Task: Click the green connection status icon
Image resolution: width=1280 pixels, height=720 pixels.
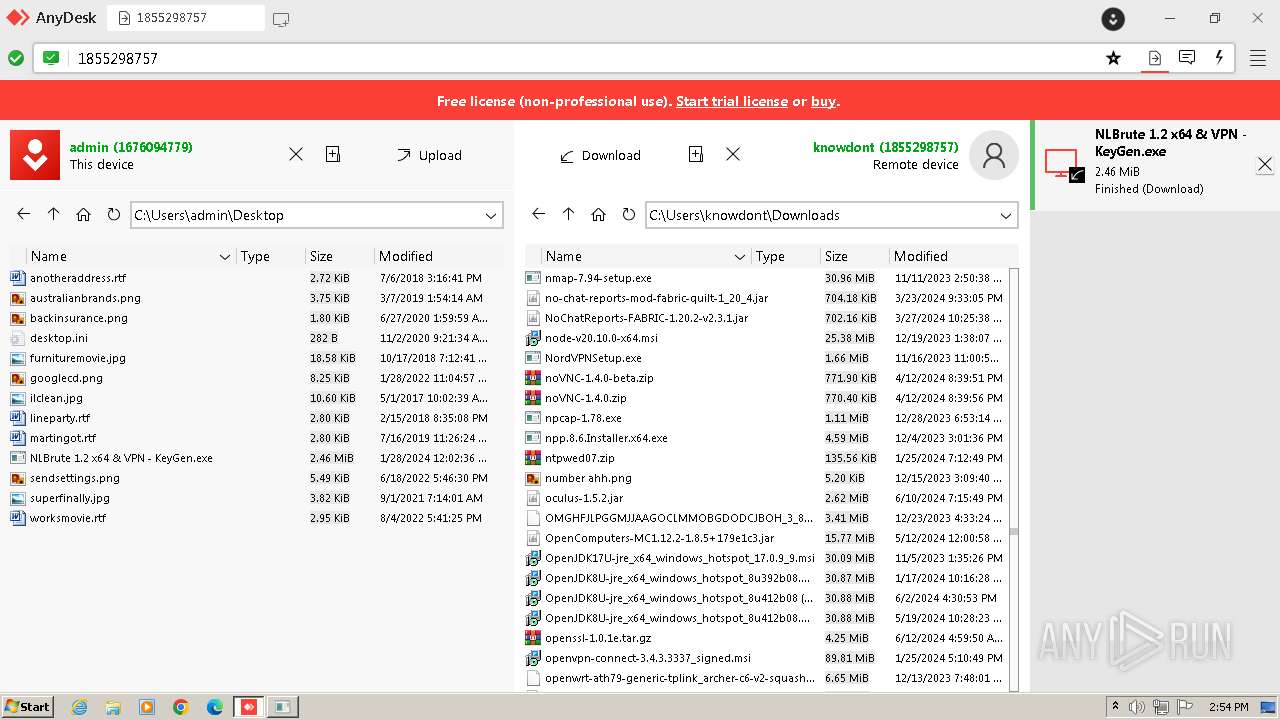Action: 16,58
